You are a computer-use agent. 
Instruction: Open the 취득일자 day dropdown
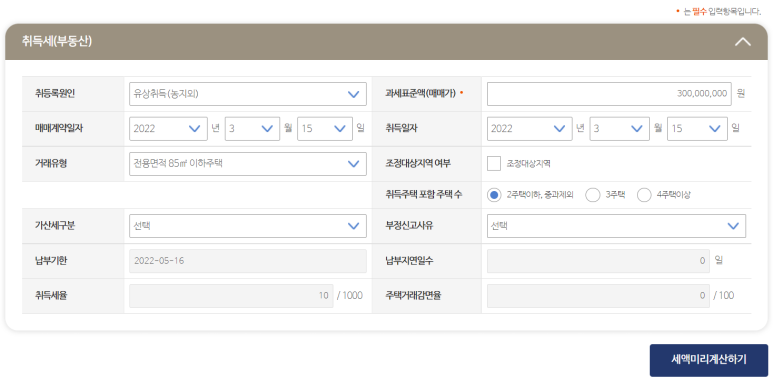coord(697,129)
